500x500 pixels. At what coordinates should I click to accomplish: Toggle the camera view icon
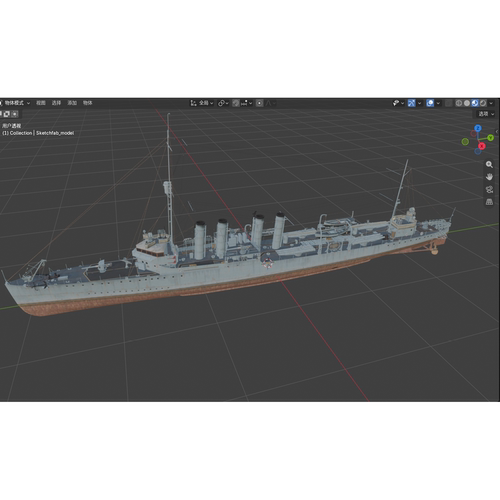tap(489, 190)
